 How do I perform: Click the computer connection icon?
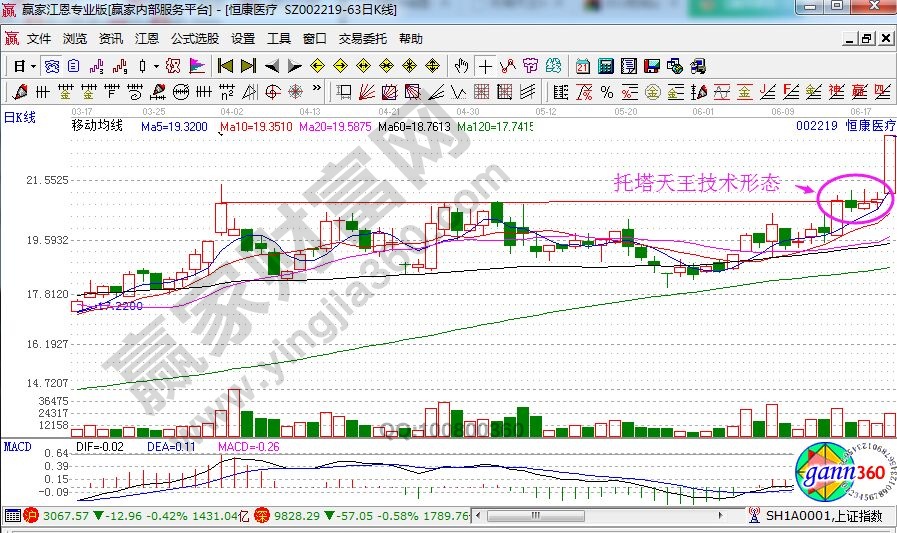coord(698,66)
